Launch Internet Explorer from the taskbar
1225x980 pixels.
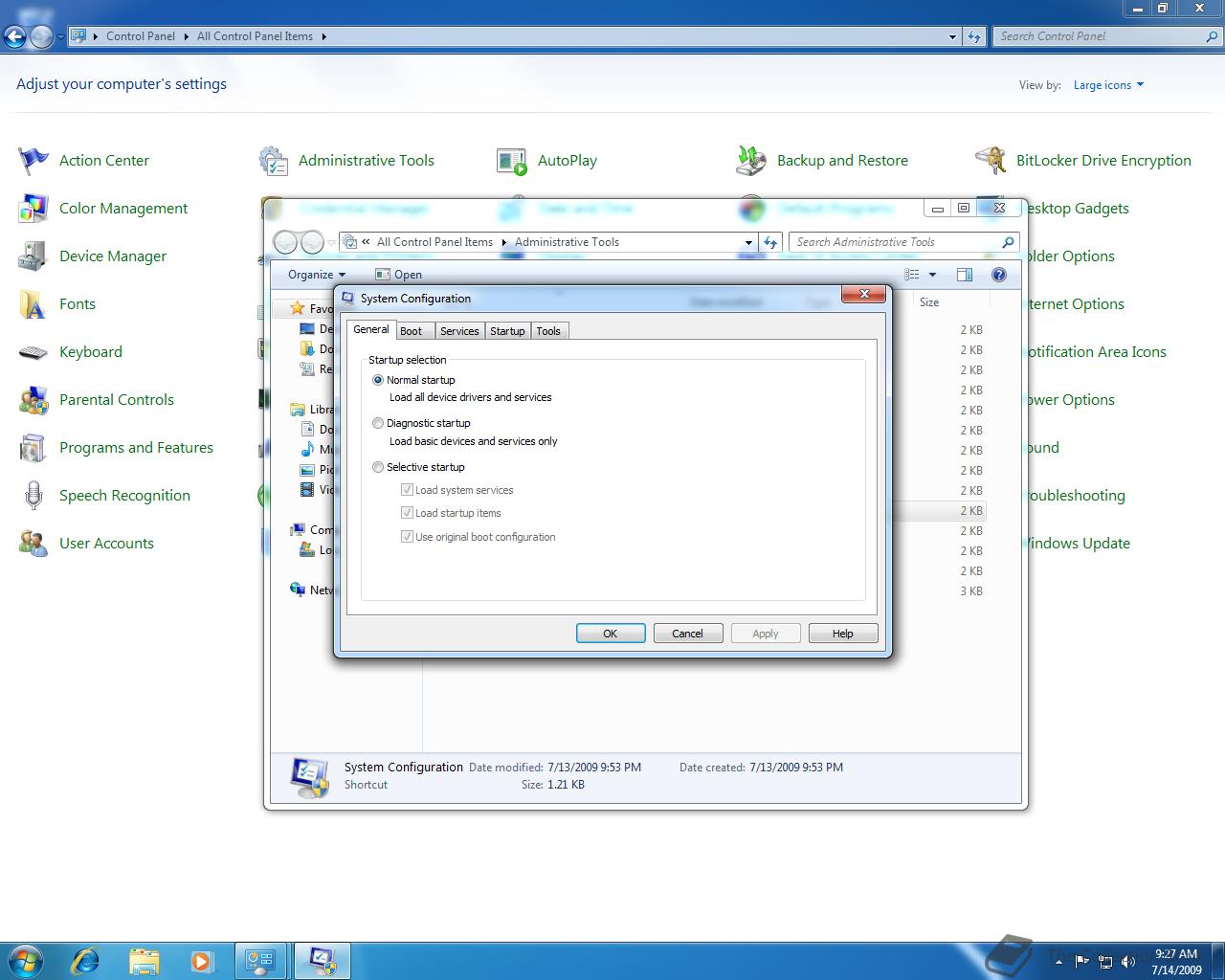(x=85, y=960)
